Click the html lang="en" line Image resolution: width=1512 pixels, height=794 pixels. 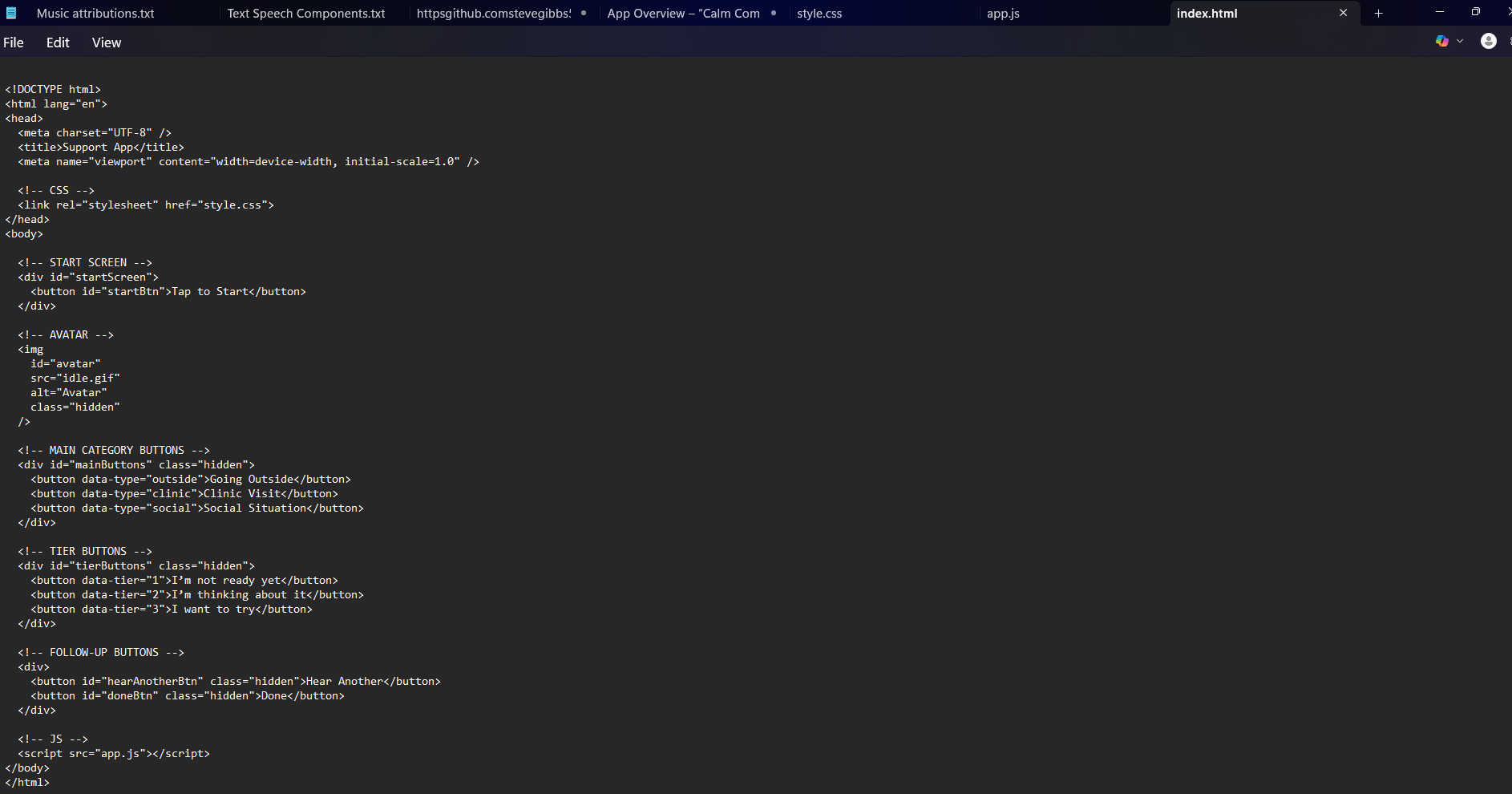coord(56,103)
